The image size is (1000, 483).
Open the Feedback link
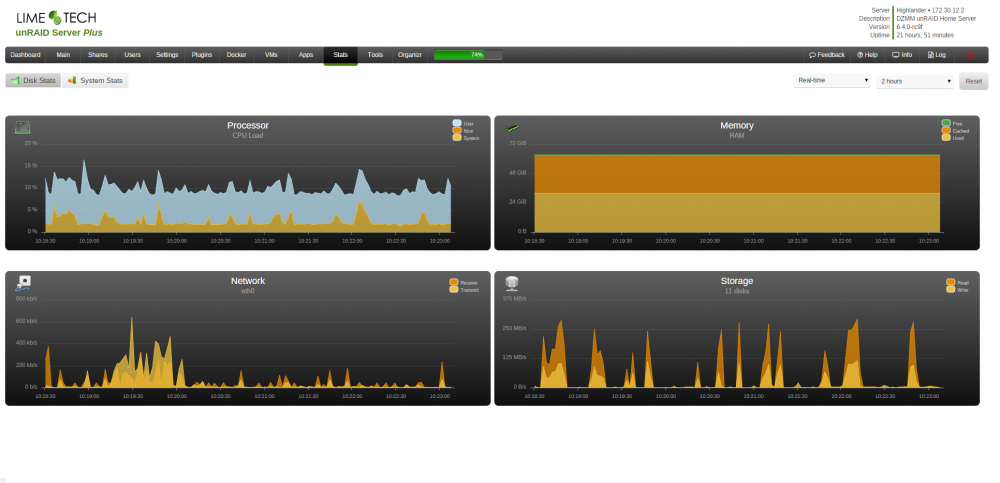pyautogui.click(x=827, y=55)
